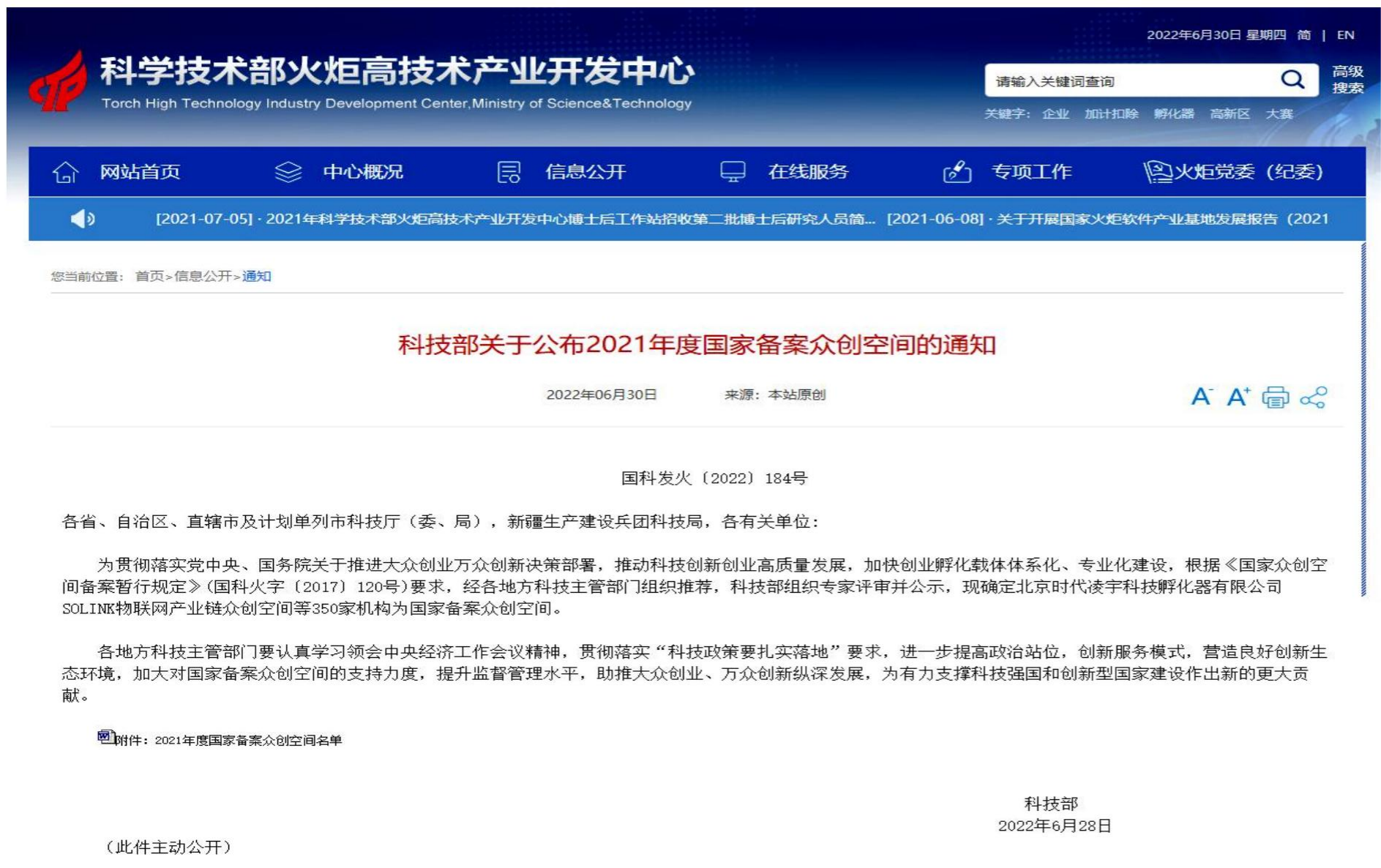Open the 信息公开 menu

click(x=587, y=173)
